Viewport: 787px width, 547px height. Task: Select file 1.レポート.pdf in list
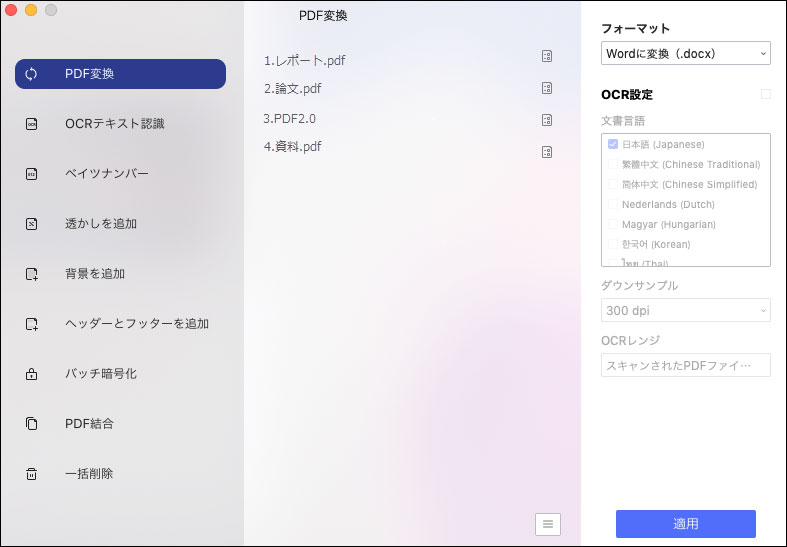click(305, 61)
